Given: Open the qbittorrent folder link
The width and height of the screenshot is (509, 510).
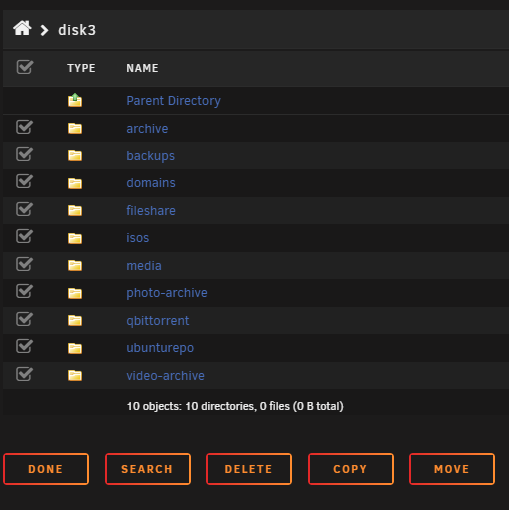Looking at the screenshot, I should 157,321.
